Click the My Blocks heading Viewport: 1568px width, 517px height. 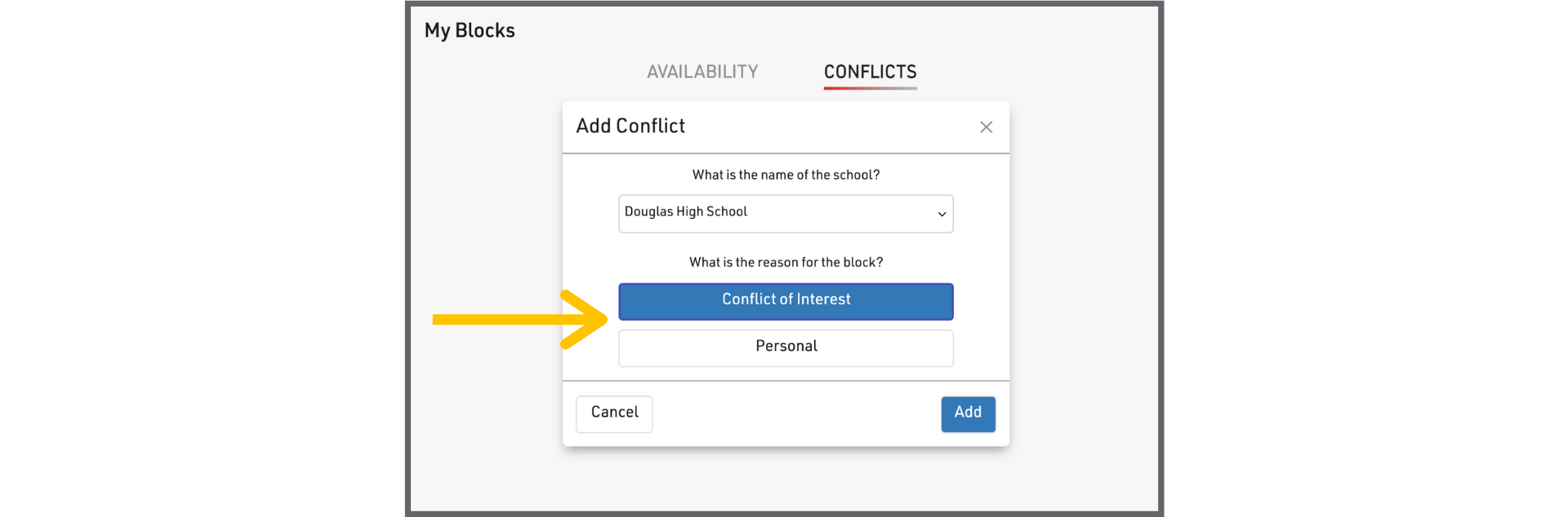point(470,31)
